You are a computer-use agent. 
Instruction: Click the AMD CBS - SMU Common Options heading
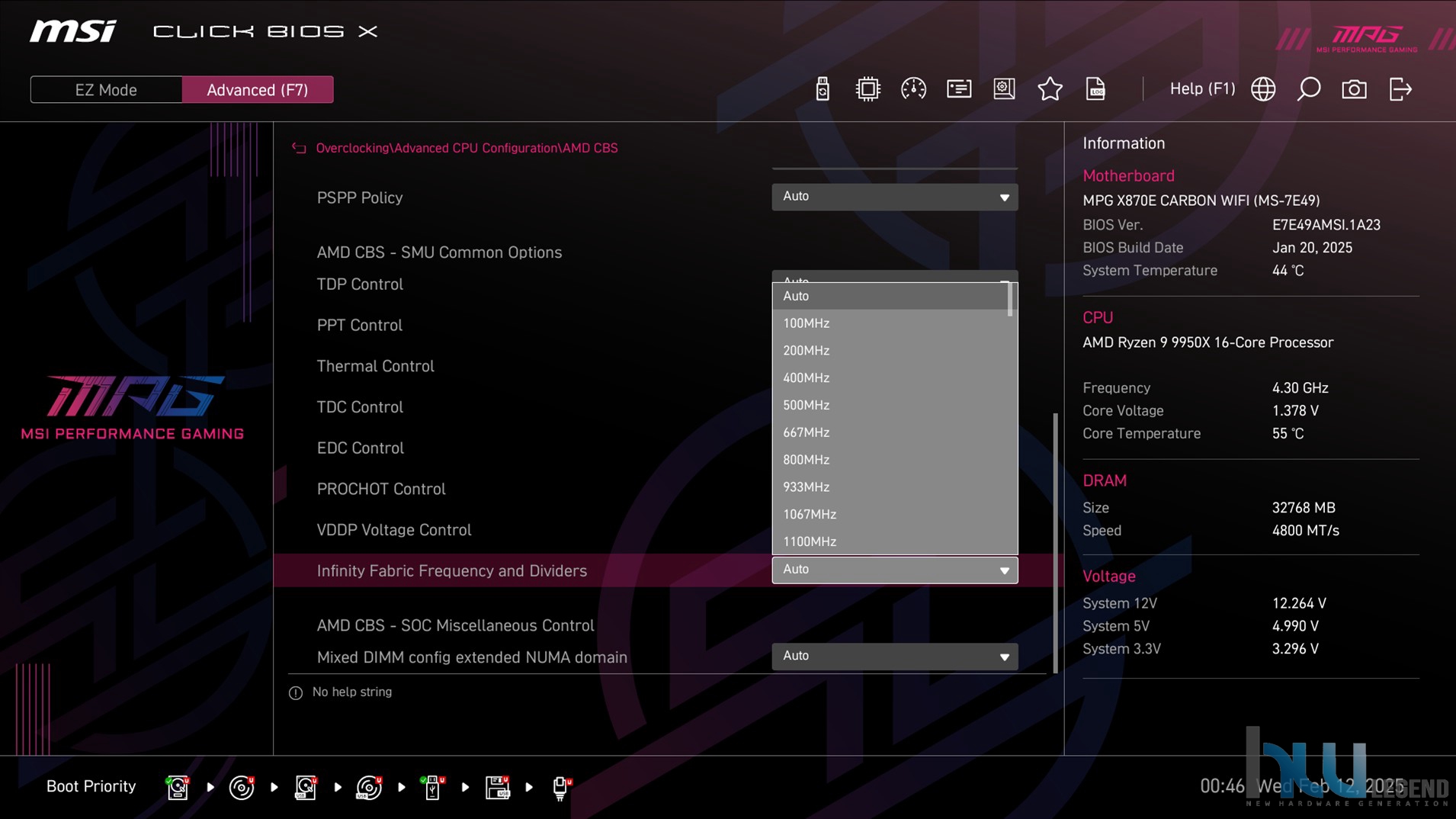pos(439,252)
